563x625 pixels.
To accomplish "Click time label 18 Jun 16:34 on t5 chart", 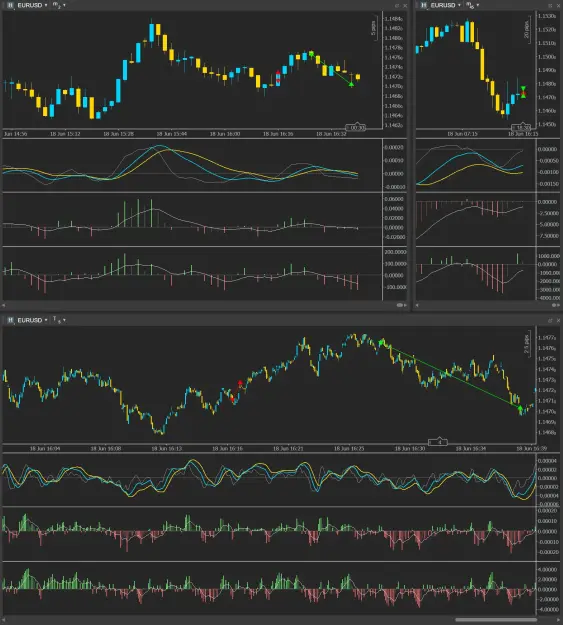I will pyautogui.click(x=470, y=448).
